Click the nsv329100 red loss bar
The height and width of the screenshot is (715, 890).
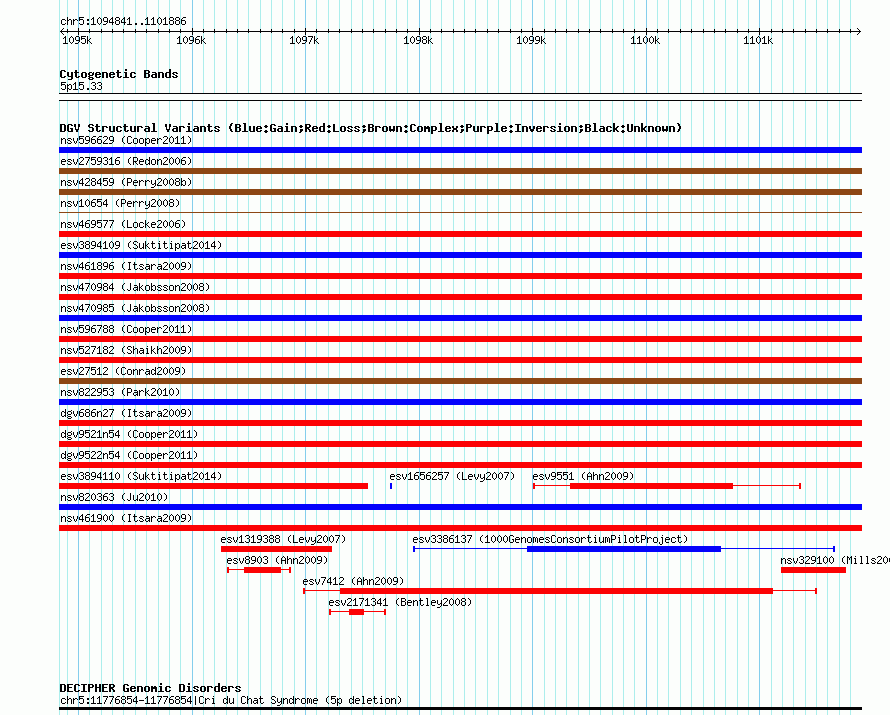[813, 570]
